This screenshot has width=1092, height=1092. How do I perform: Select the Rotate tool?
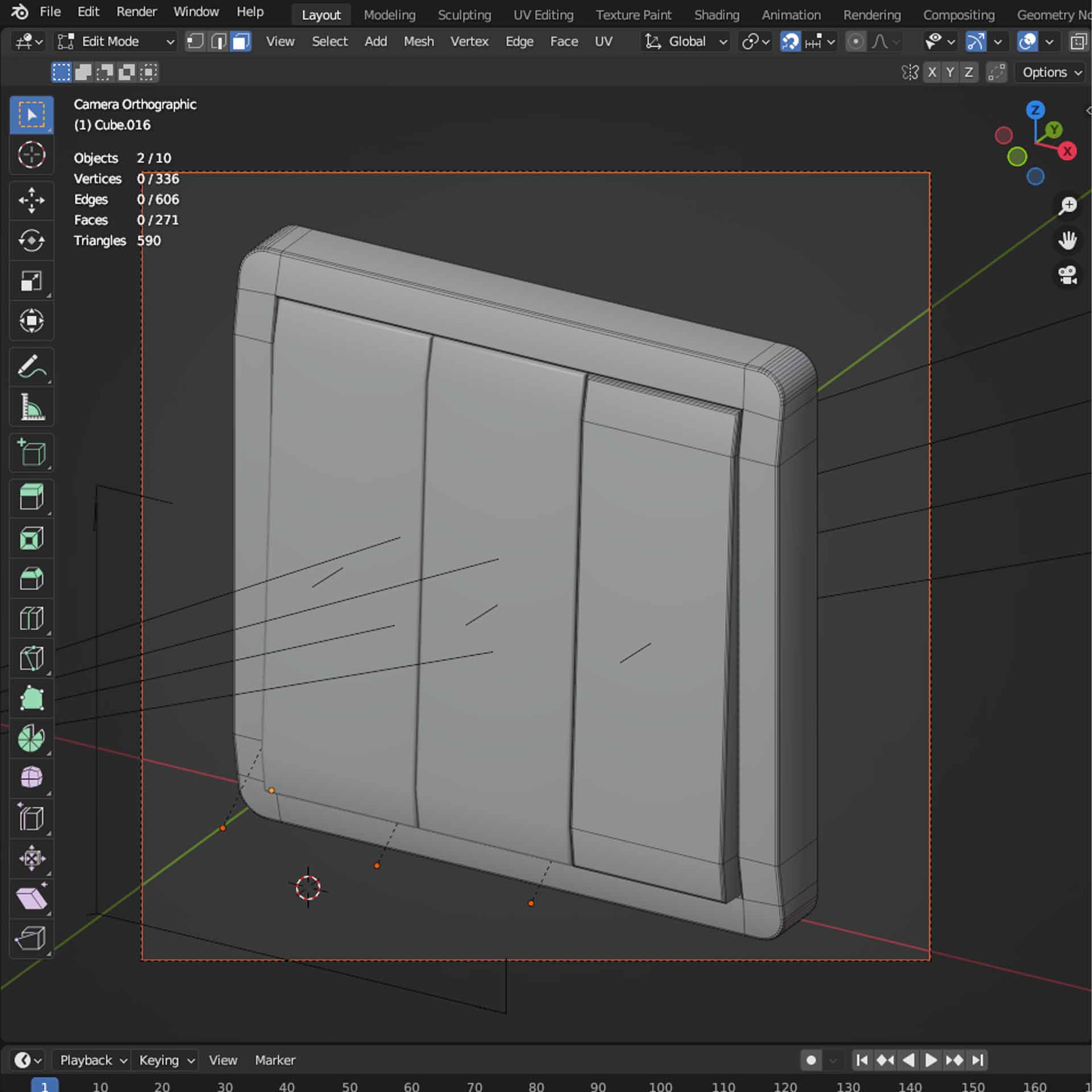(31, 241)
